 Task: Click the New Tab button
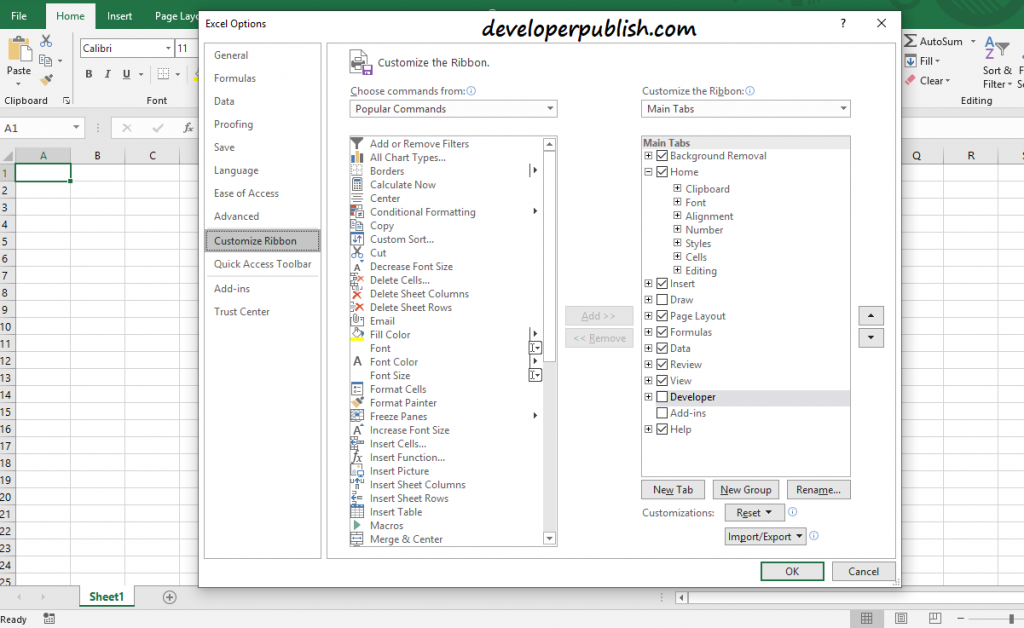pos(672,489)
